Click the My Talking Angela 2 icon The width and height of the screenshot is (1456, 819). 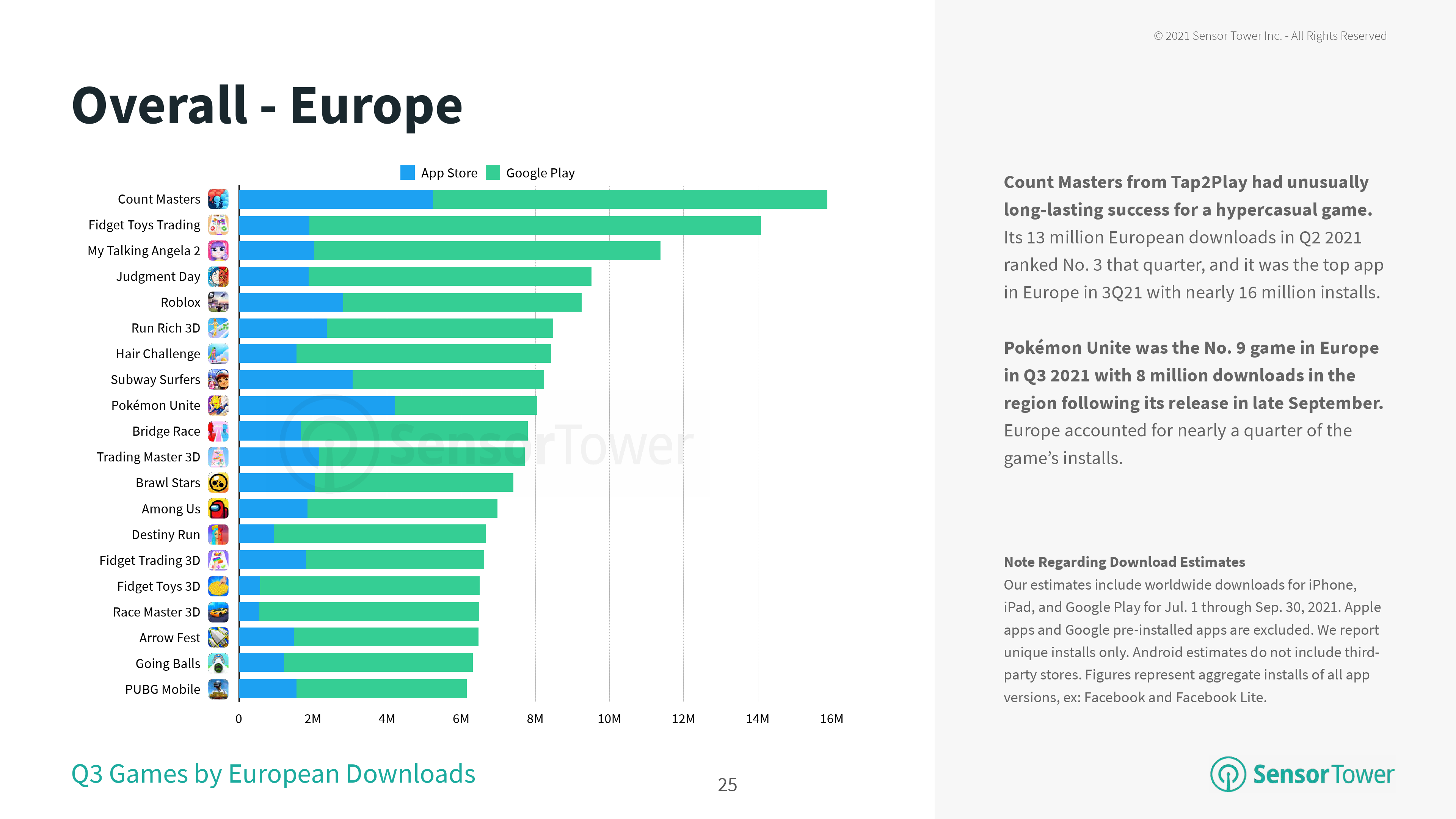click(218, 250)
